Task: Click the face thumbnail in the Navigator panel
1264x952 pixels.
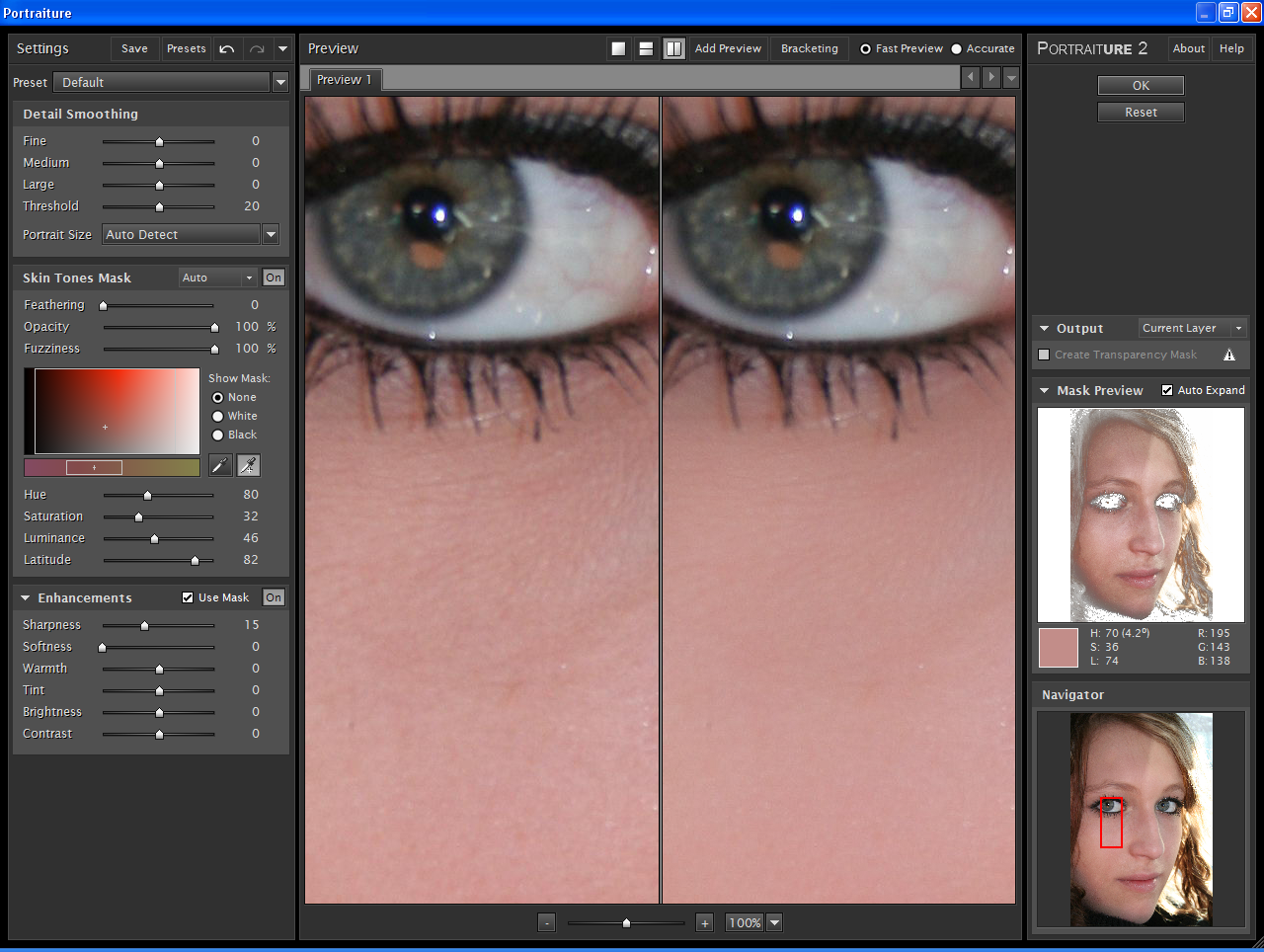Action: tap(1141, 820)
